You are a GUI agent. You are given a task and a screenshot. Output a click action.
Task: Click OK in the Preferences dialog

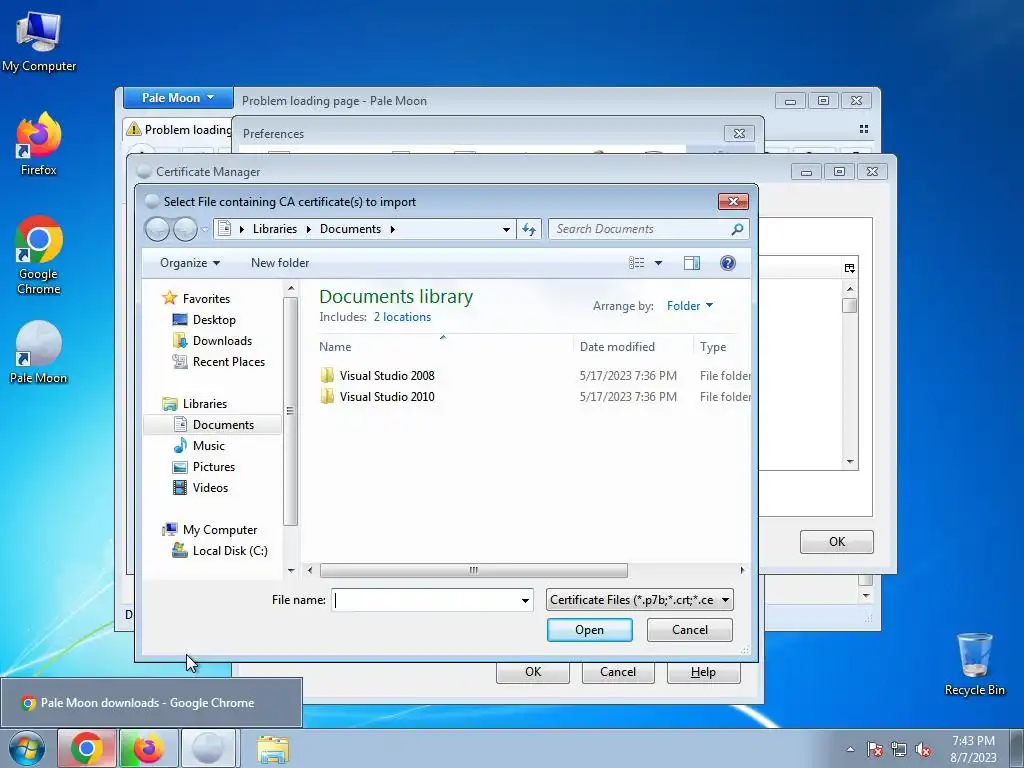[533, 672]
